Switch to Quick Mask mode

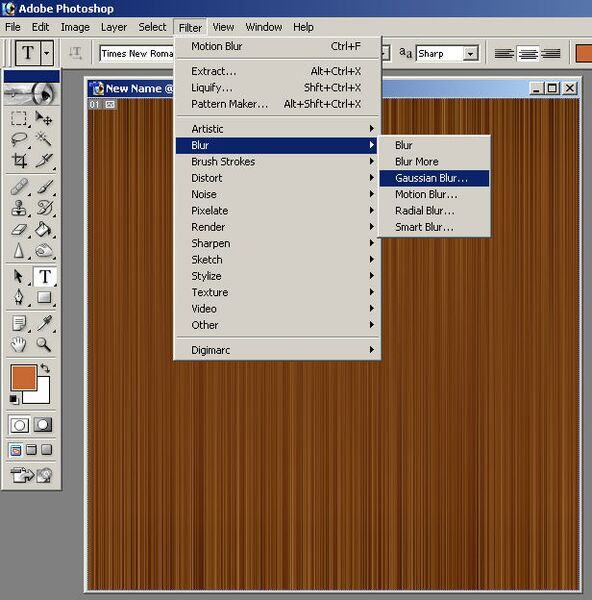click(43, 425)
